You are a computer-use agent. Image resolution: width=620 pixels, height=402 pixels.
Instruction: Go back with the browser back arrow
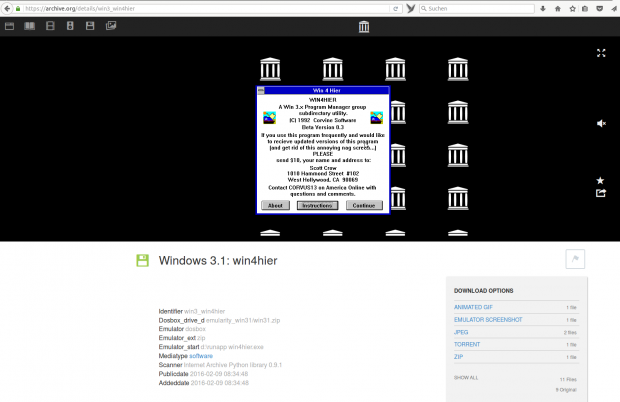coord(7,8)
